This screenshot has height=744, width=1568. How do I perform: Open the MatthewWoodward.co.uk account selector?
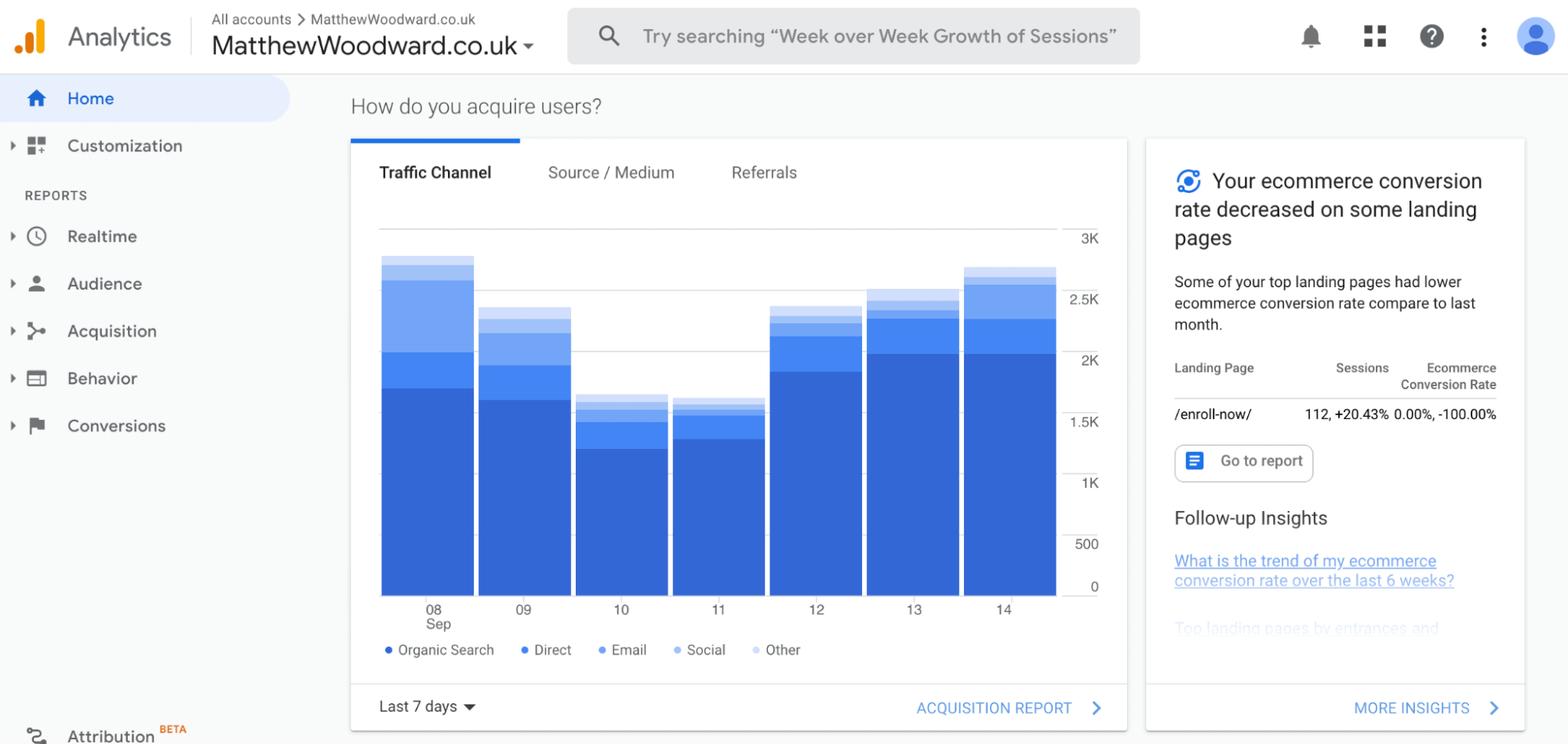click(373, 46)
